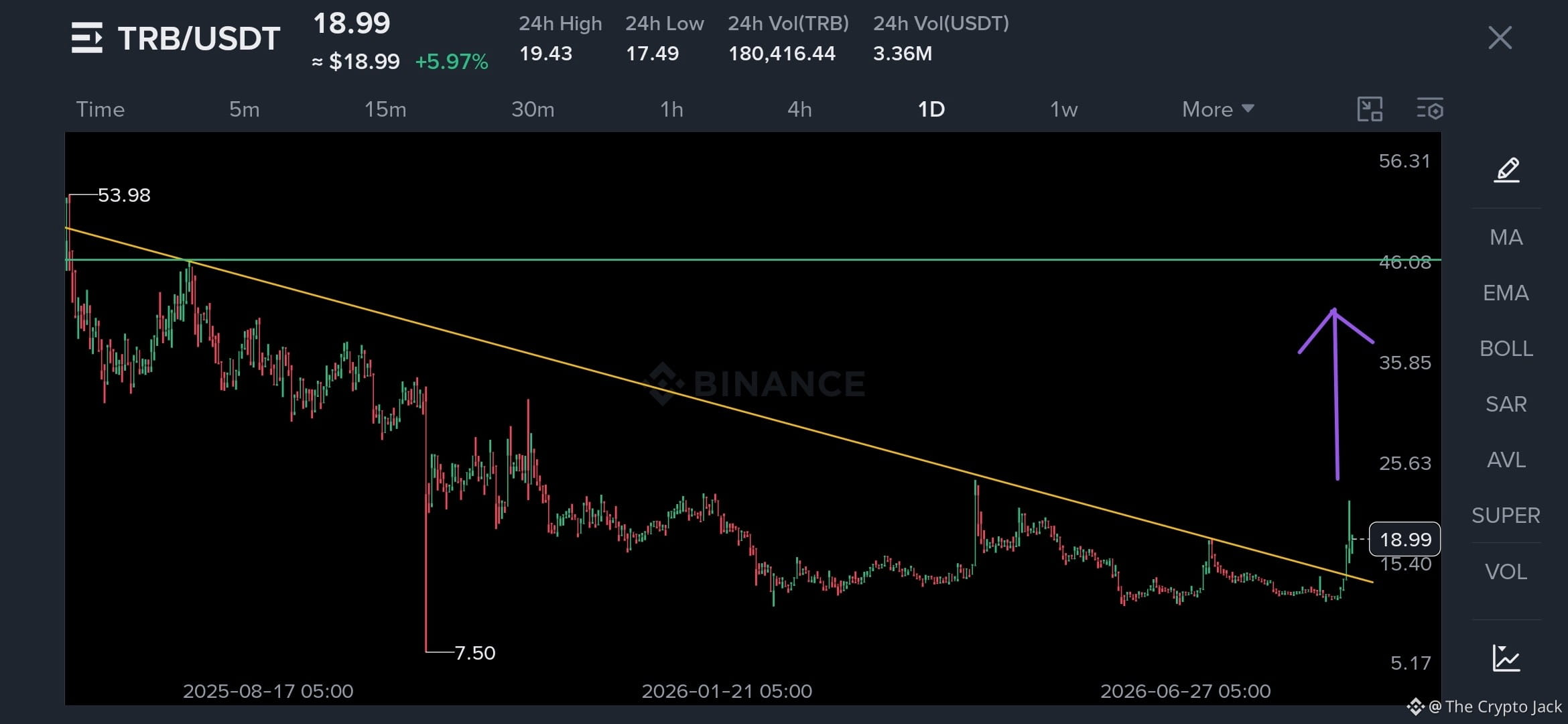
Task: Open chart settings list icon
Action: (x=1429, y=109)
